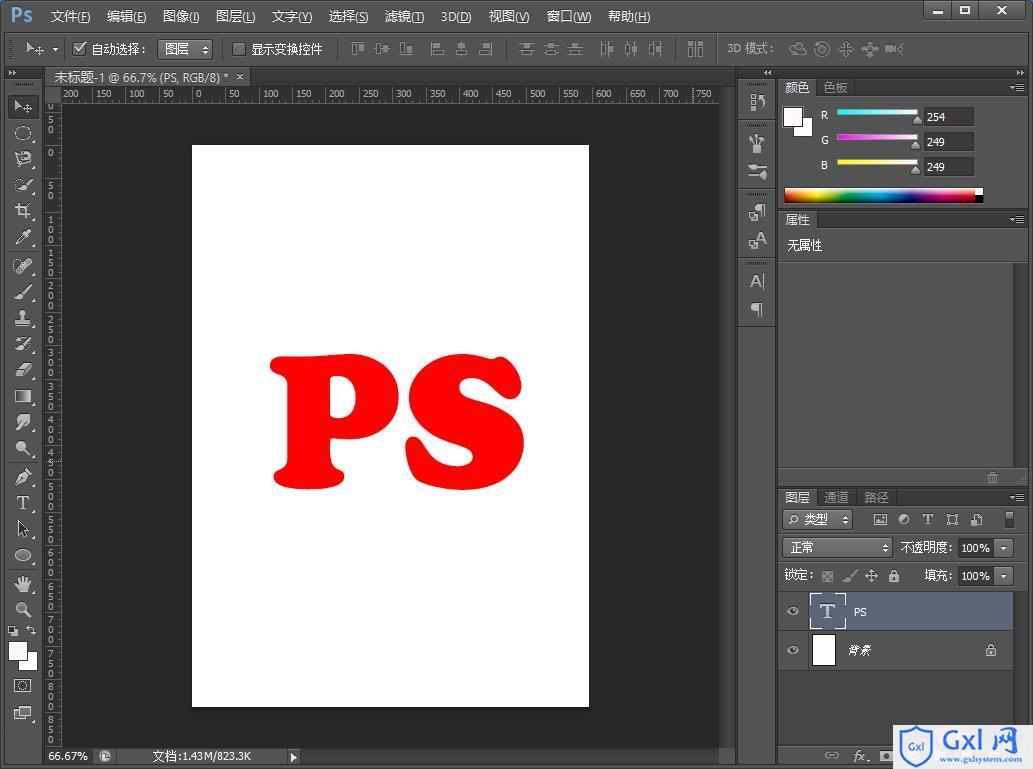Viewport: 1033px width, 769px height.
Task: Open the 滤镜 menu
Action: (404, 16)
